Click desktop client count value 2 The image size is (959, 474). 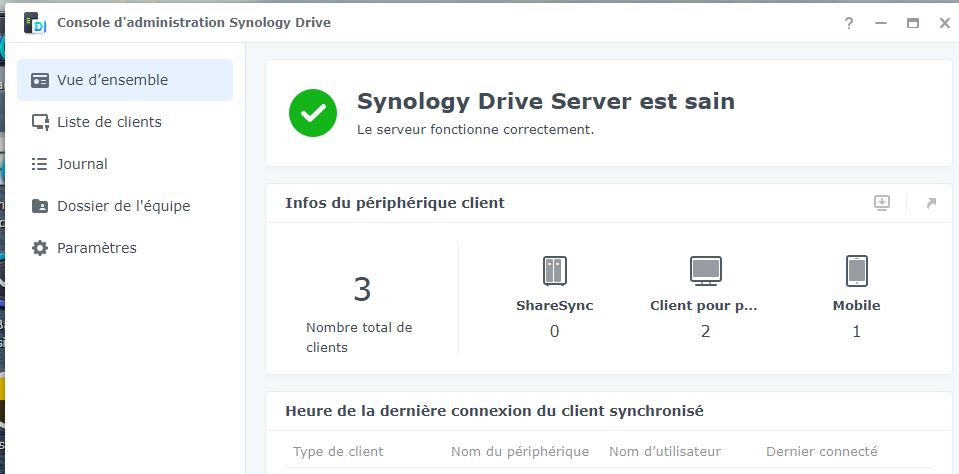(x=705, y=331)
